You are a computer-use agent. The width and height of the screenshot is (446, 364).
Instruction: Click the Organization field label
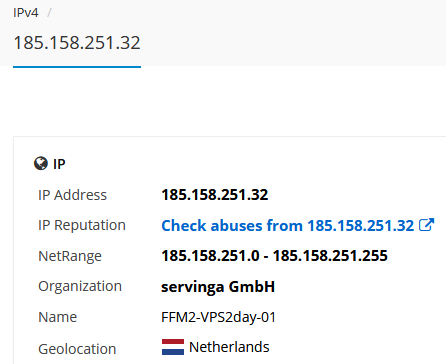point(80,287)
